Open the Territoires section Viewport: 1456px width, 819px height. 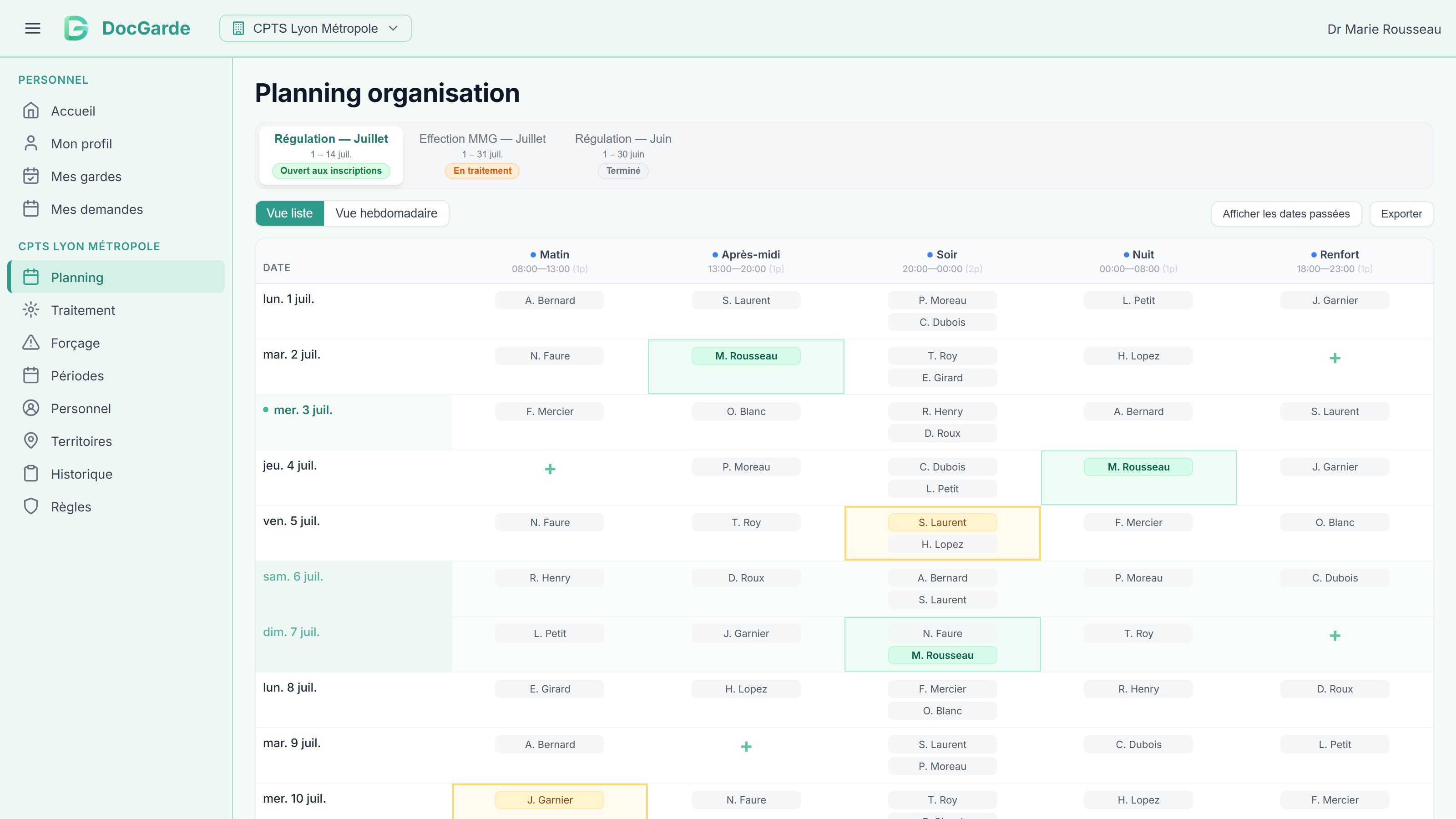(116, 441)
